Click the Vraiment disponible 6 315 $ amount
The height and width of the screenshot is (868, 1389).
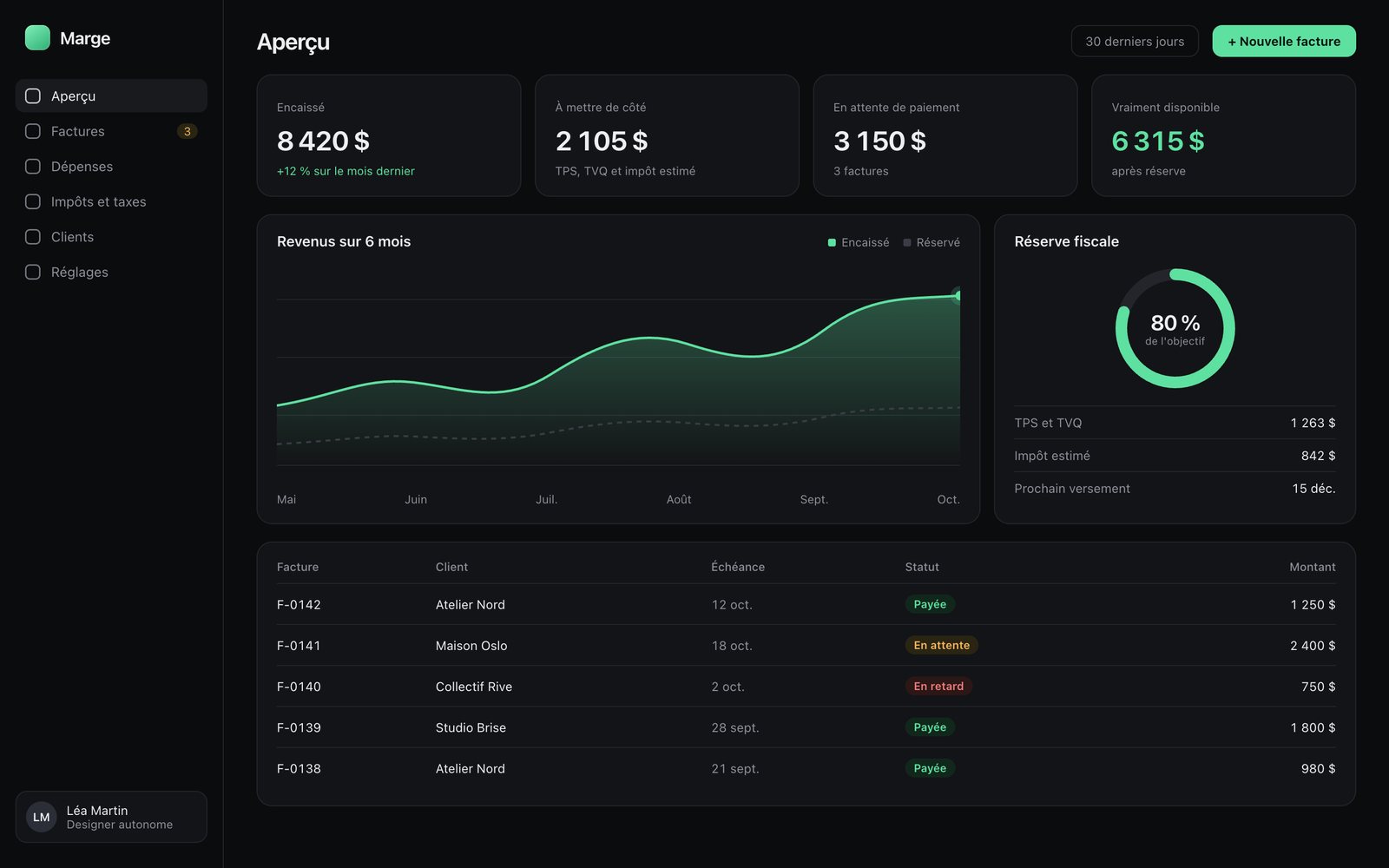point(1158,141)
